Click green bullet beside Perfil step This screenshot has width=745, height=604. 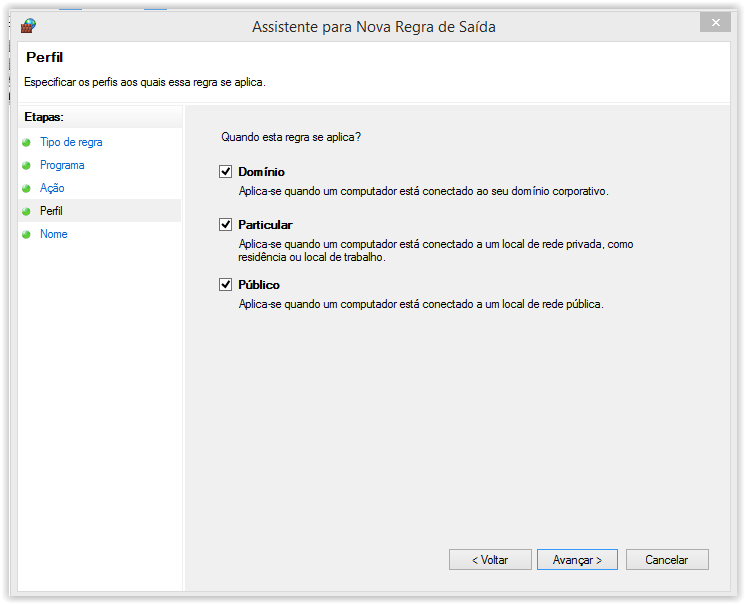coord(27,212)
